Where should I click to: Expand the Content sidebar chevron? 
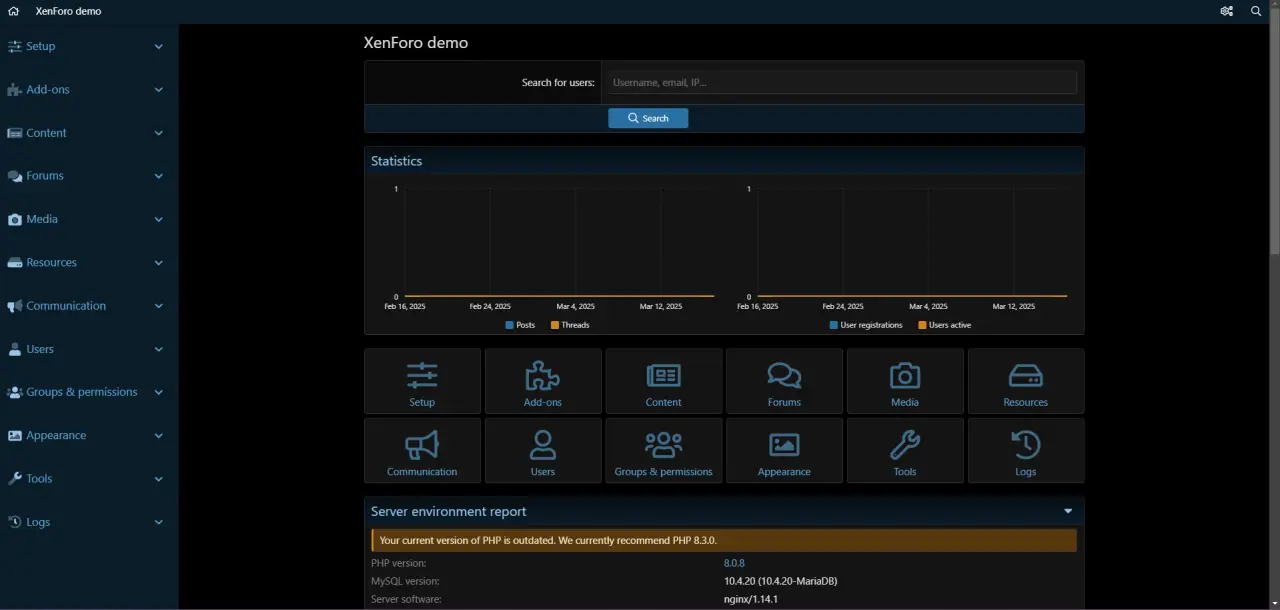coord(159,133)
